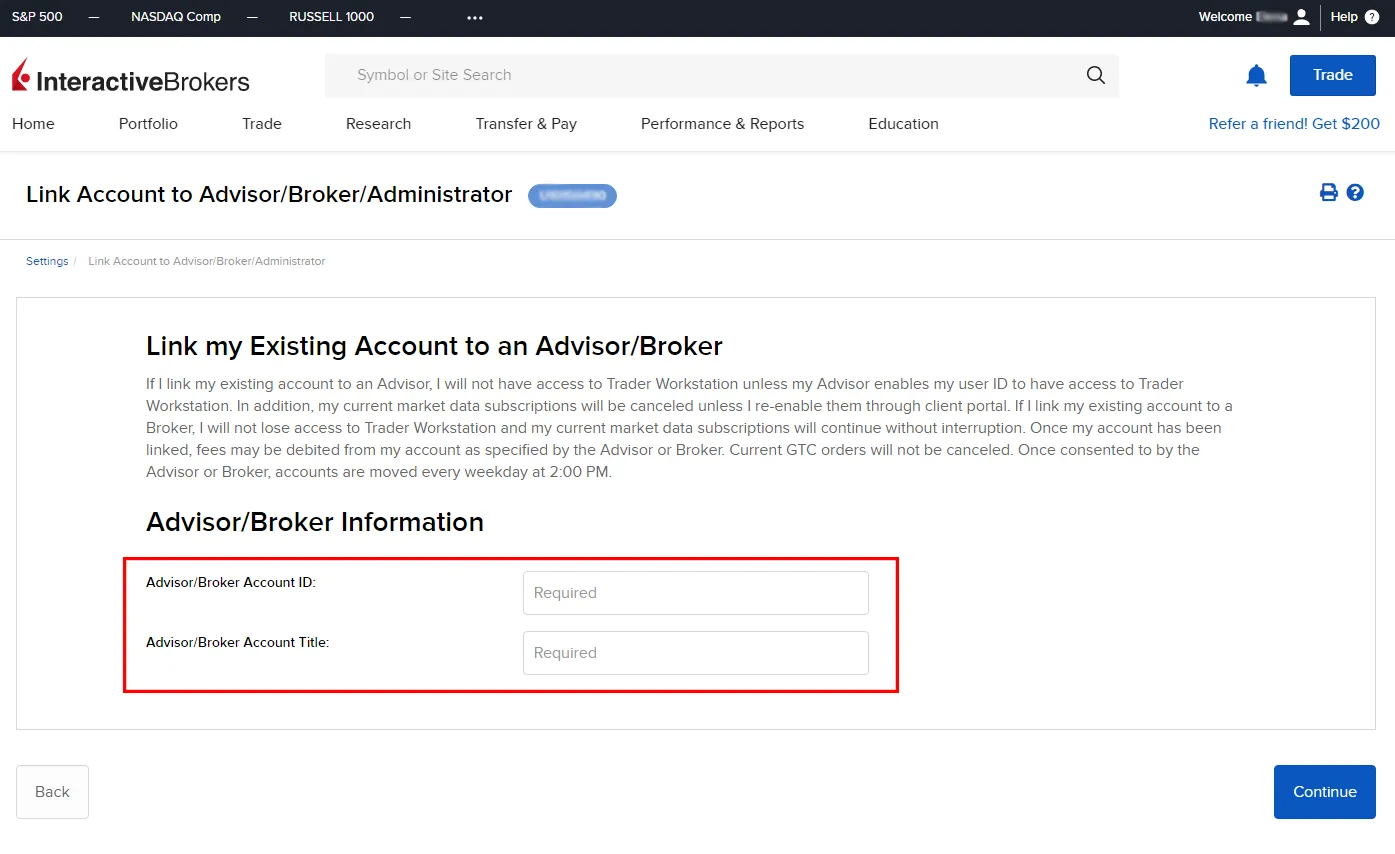Click the blurred account ID badge
1395x854 pixels.
point(572,196)
